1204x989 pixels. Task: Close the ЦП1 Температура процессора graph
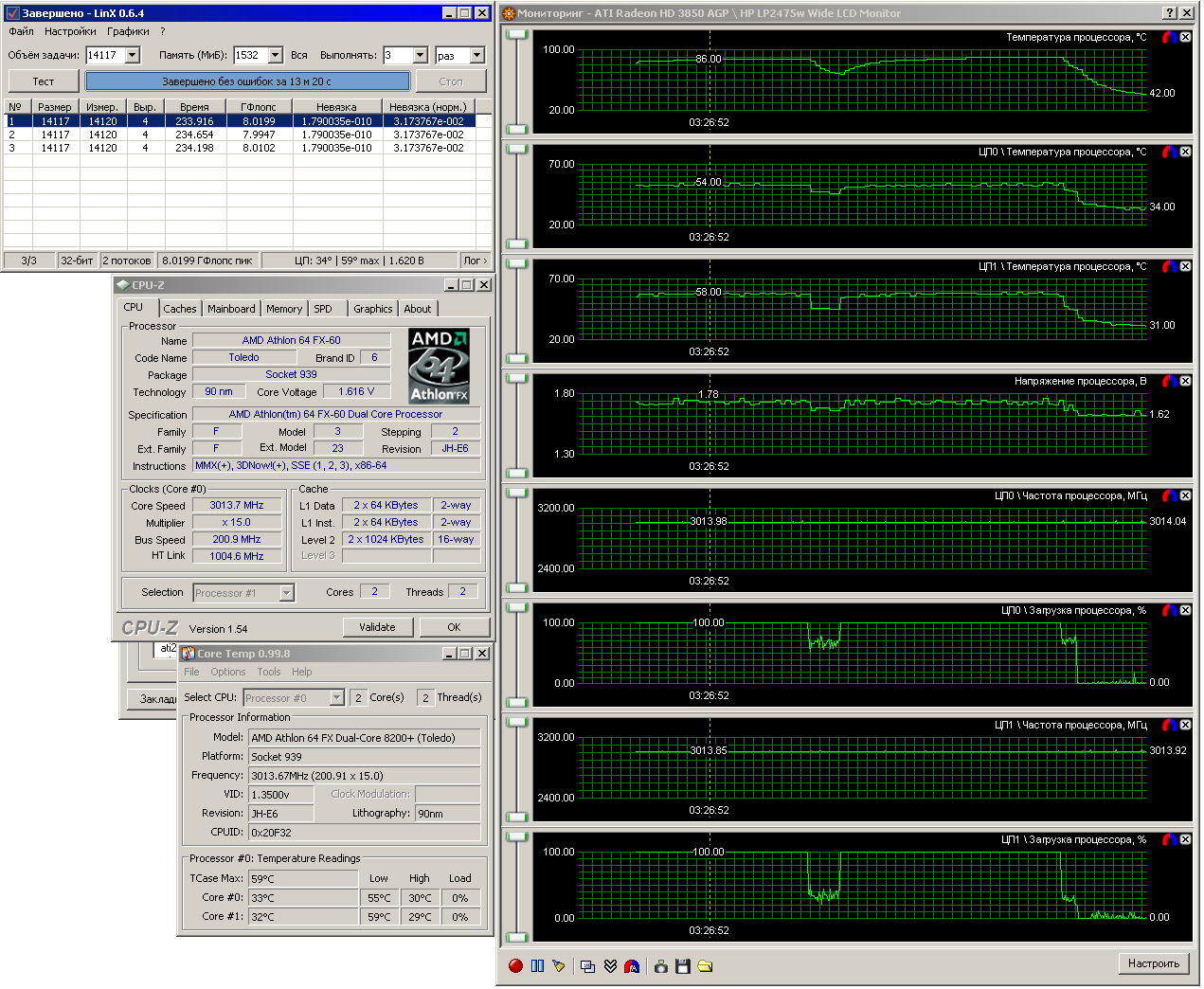pyautogui.click(x=1185, y=266)
